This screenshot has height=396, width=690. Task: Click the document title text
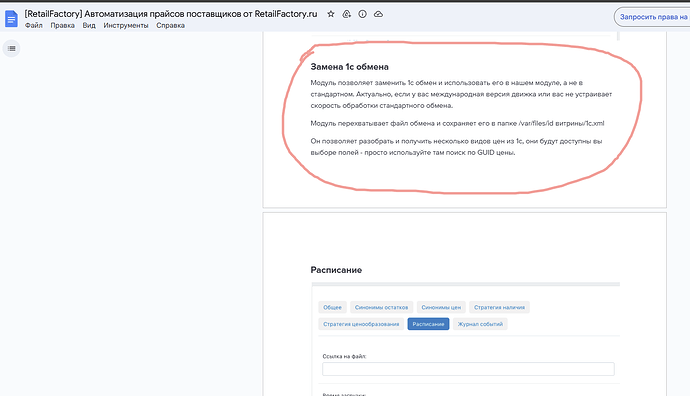click(171, 14)
